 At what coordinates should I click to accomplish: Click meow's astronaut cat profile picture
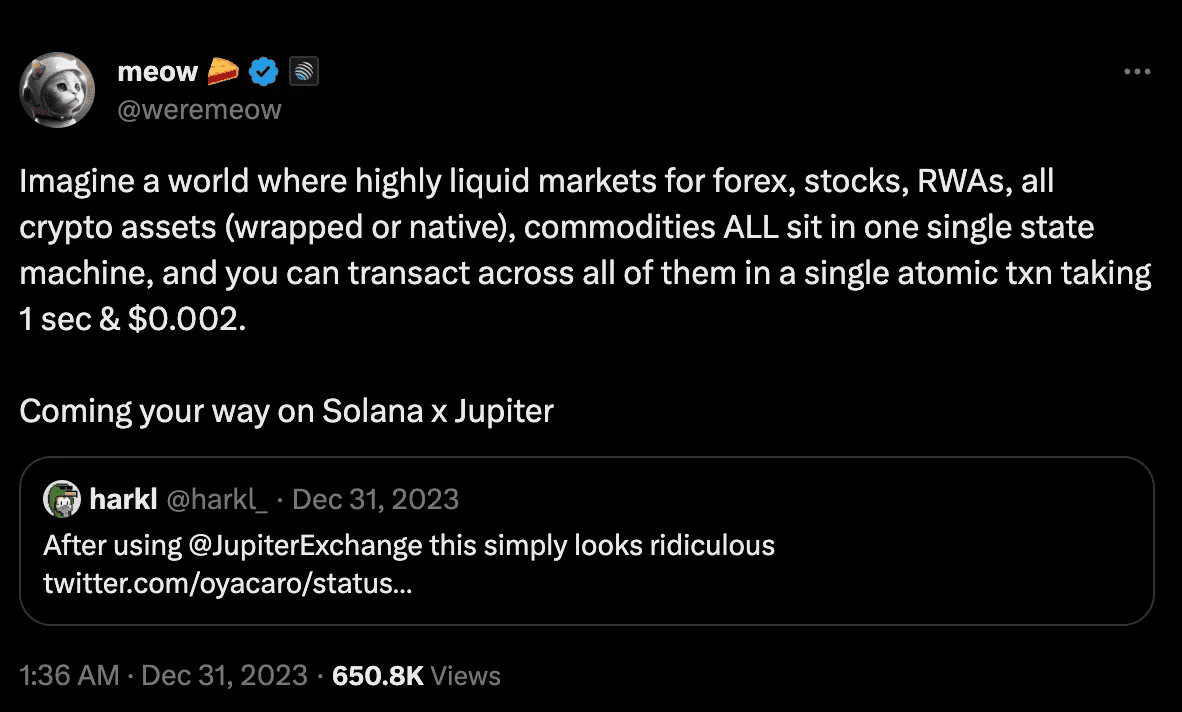pyautogui.click(x=57, y=90)
